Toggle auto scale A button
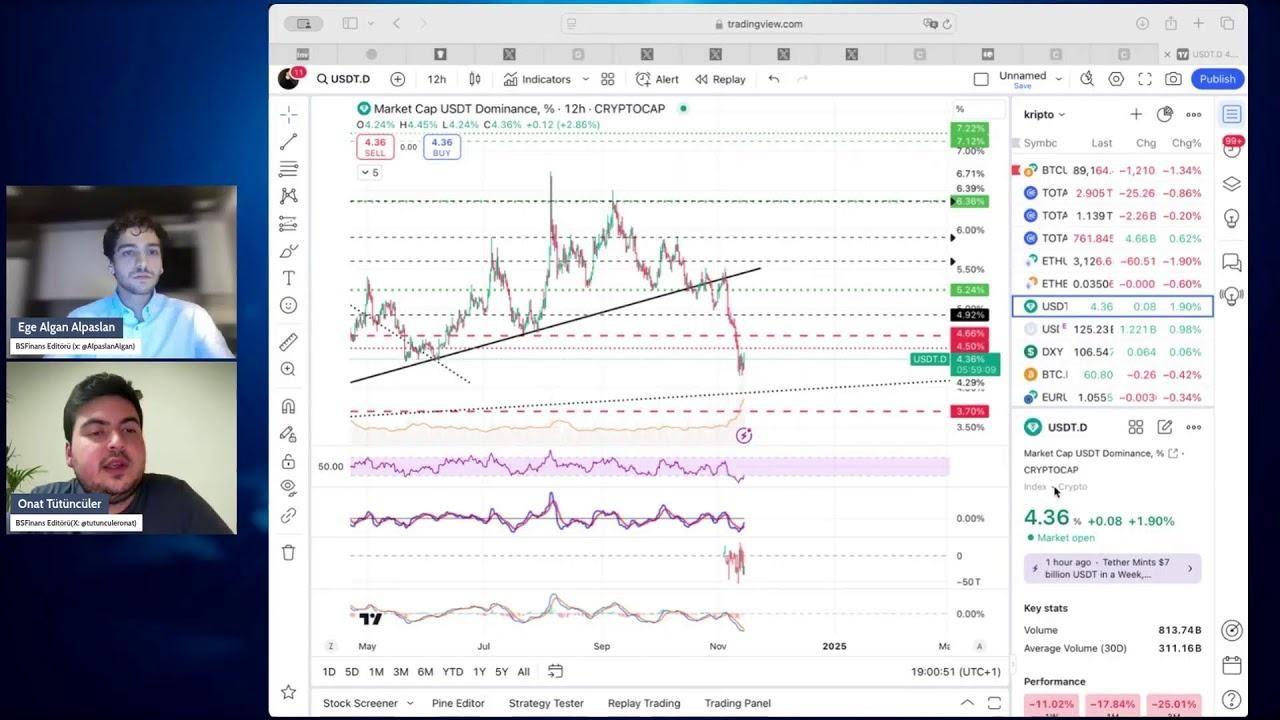1280x720 pixels. [979, 646]
